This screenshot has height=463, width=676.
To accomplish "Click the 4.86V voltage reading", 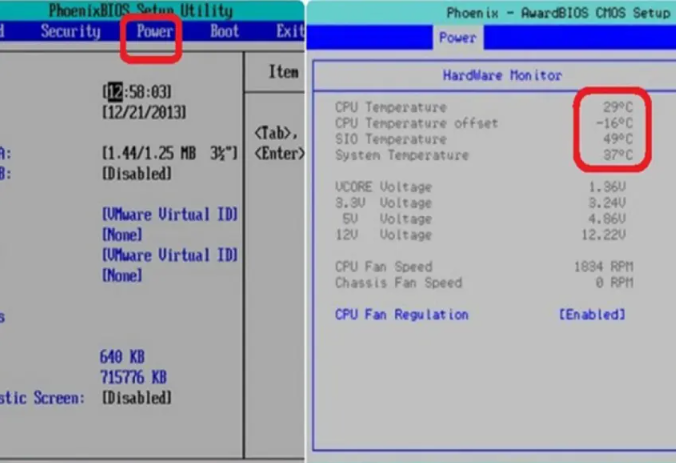I will click(x=607, y=219).
